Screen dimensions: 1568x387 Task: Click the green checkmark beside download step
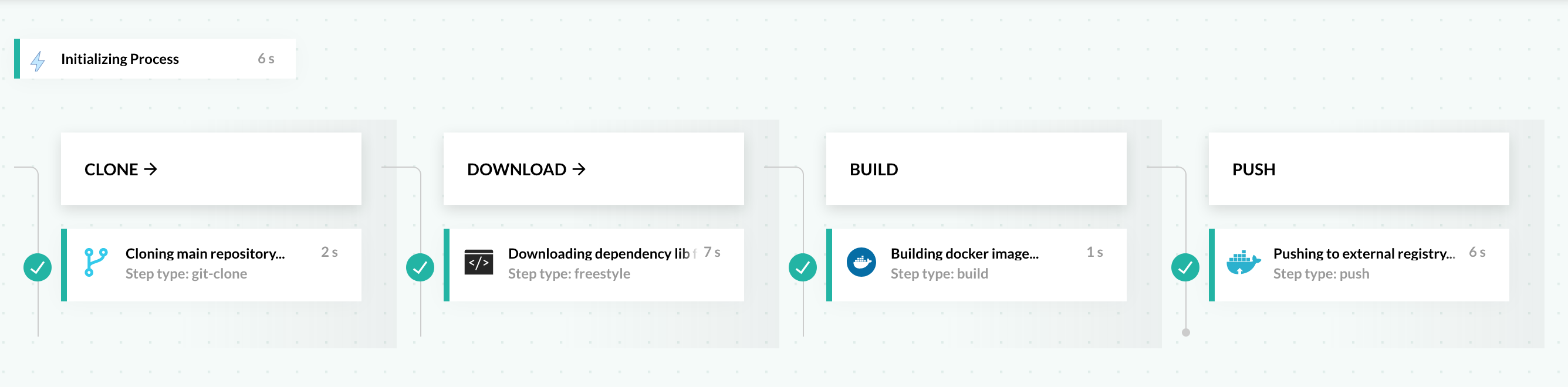(x=420, y=267)
